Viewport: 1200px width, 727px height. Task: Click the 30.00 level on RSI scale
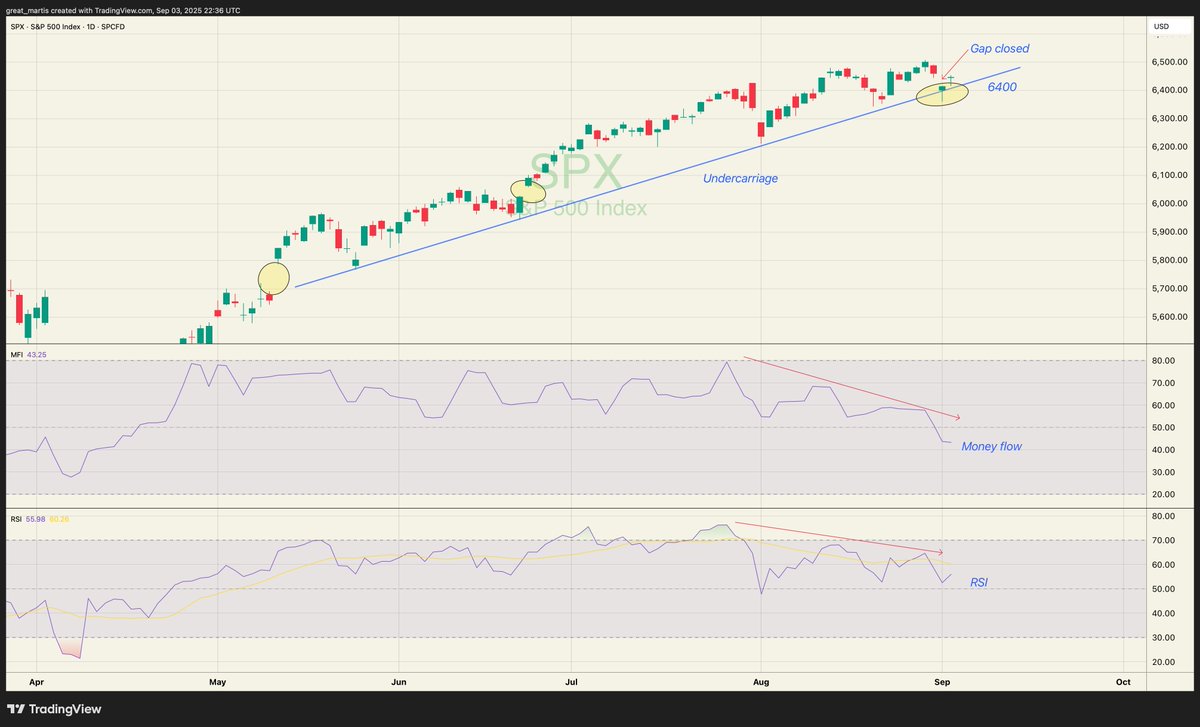pyautogui.click(x=1163, y=638)
